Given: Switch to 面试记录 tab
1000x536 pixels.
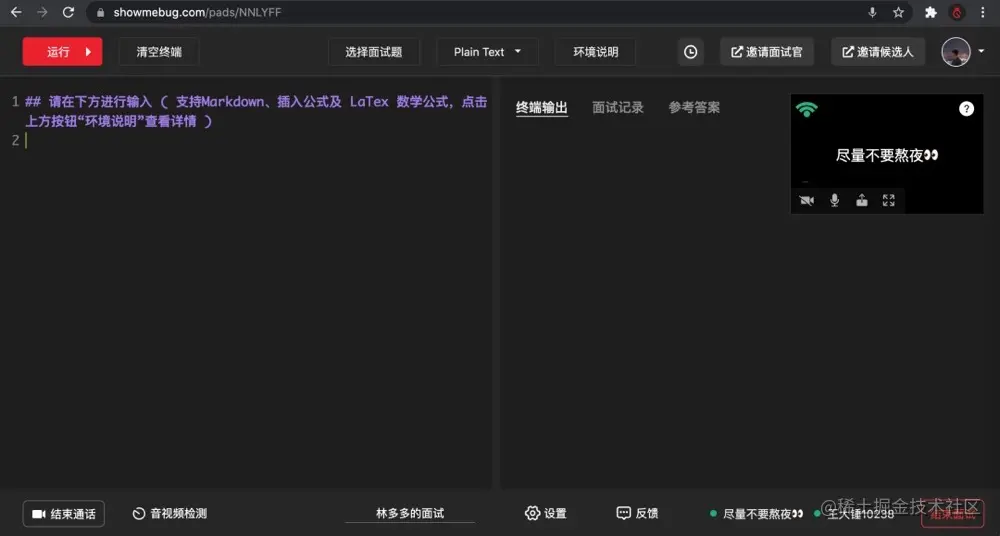Looking at the screenshot, I should (618, 108).
